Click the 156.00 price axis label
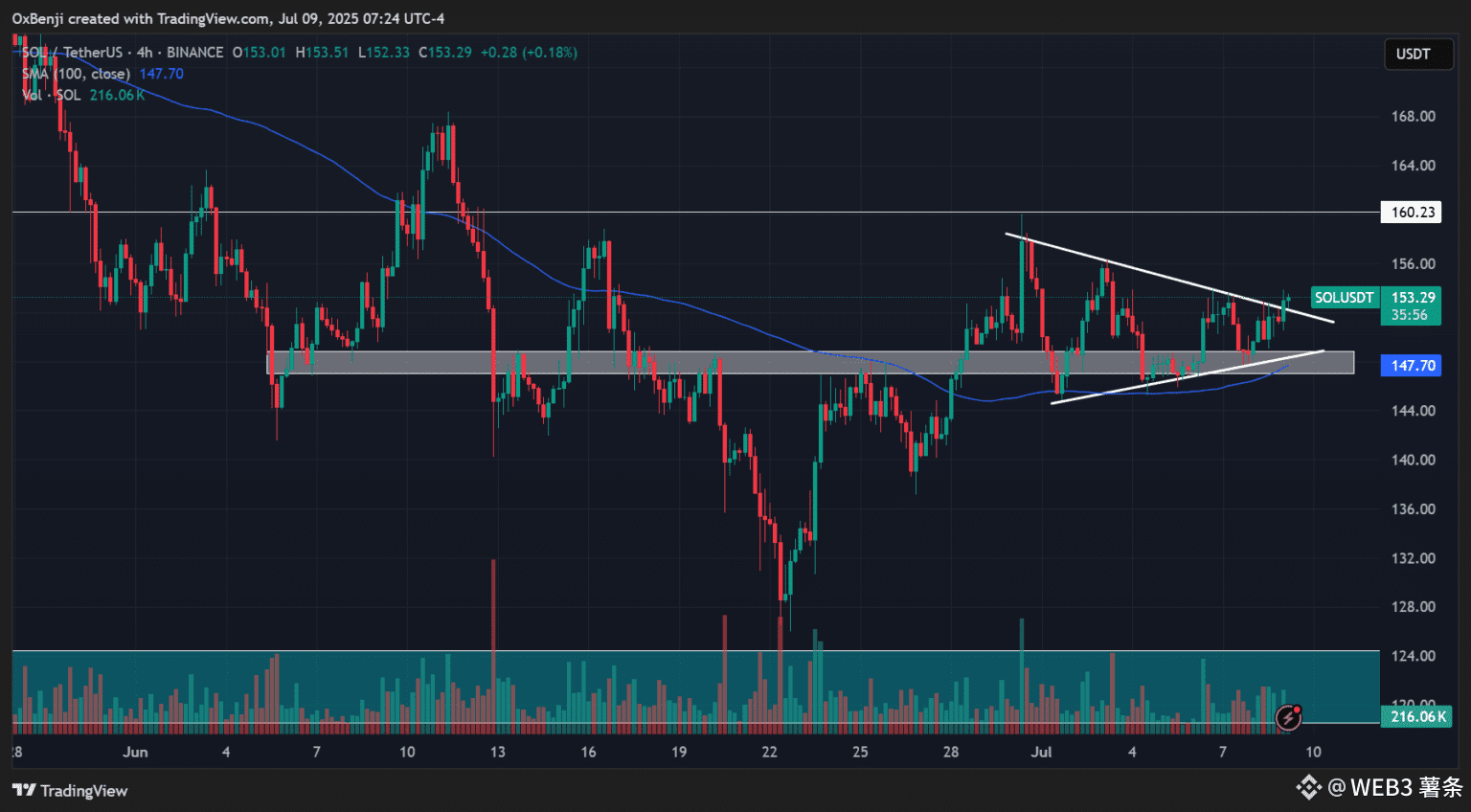 click(x=1413, y=264)
